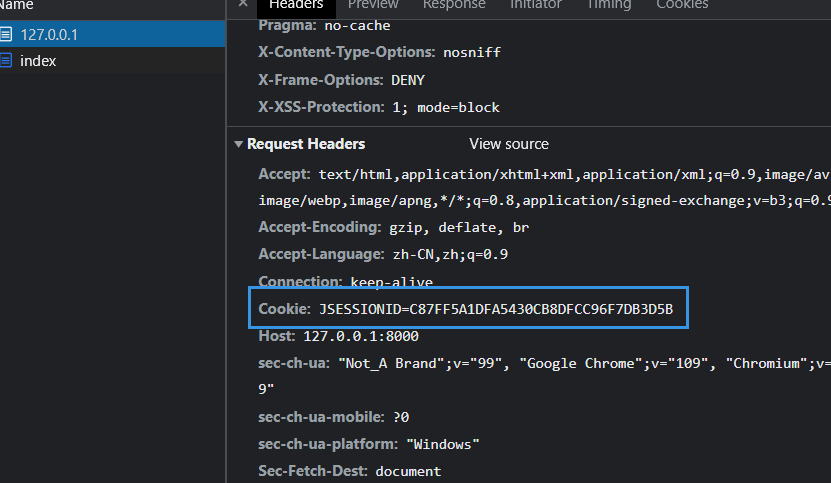This screenshot has width=831, height=483.
Task: Select the Initiator tab
Action: tap(536, 5)
